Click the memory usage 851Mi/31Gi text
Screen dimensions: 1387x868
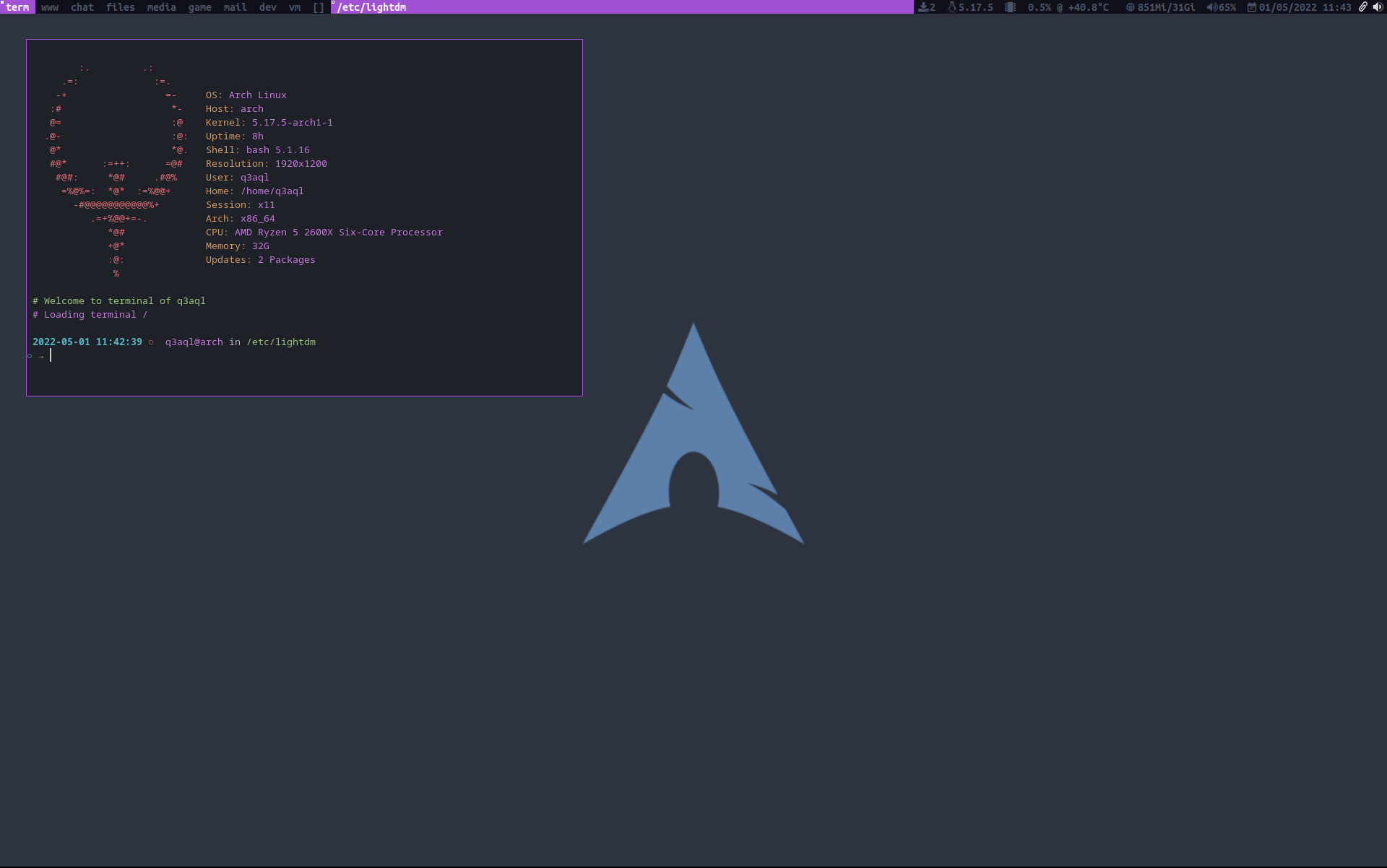1167,7
